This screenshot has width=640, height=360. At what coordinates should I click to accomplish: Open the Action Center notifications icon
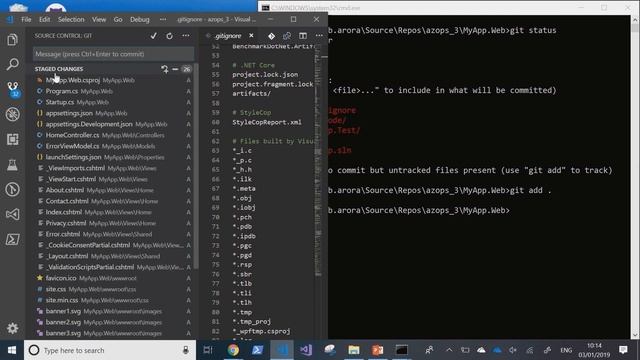click(x=623, y=350)
